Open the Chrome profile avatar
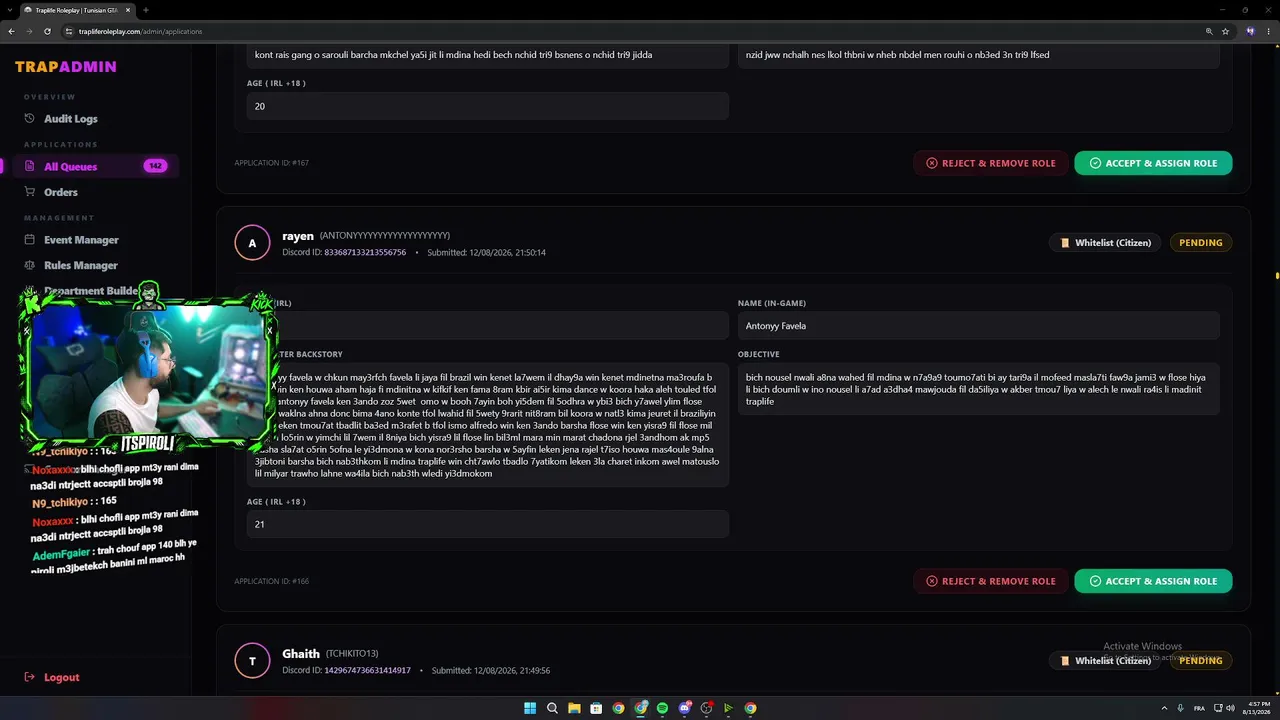Viewport: 1280px width, 720px height. coord(1250,31)
